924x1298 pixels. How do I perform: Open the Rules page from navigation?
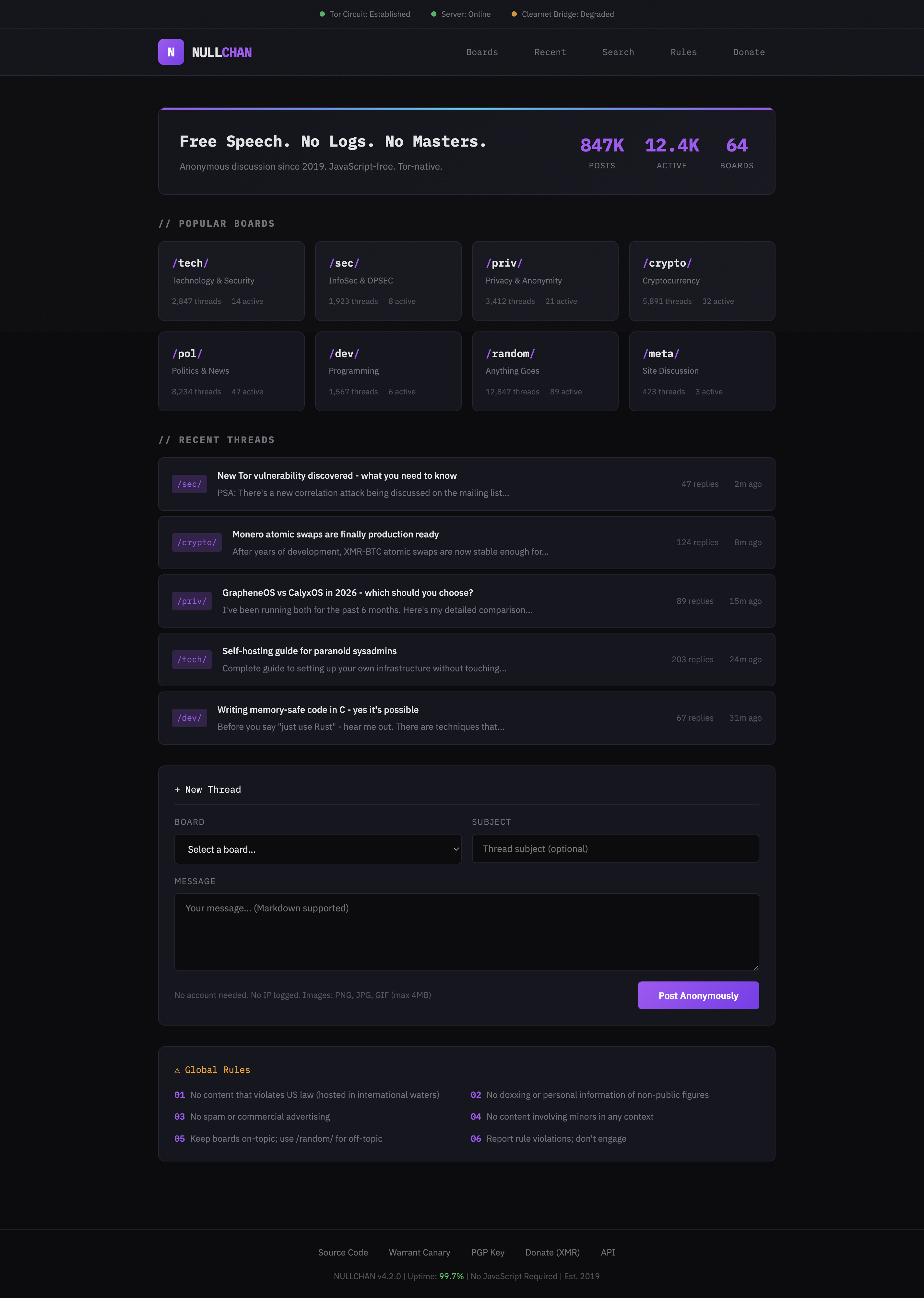click(683, 52)
